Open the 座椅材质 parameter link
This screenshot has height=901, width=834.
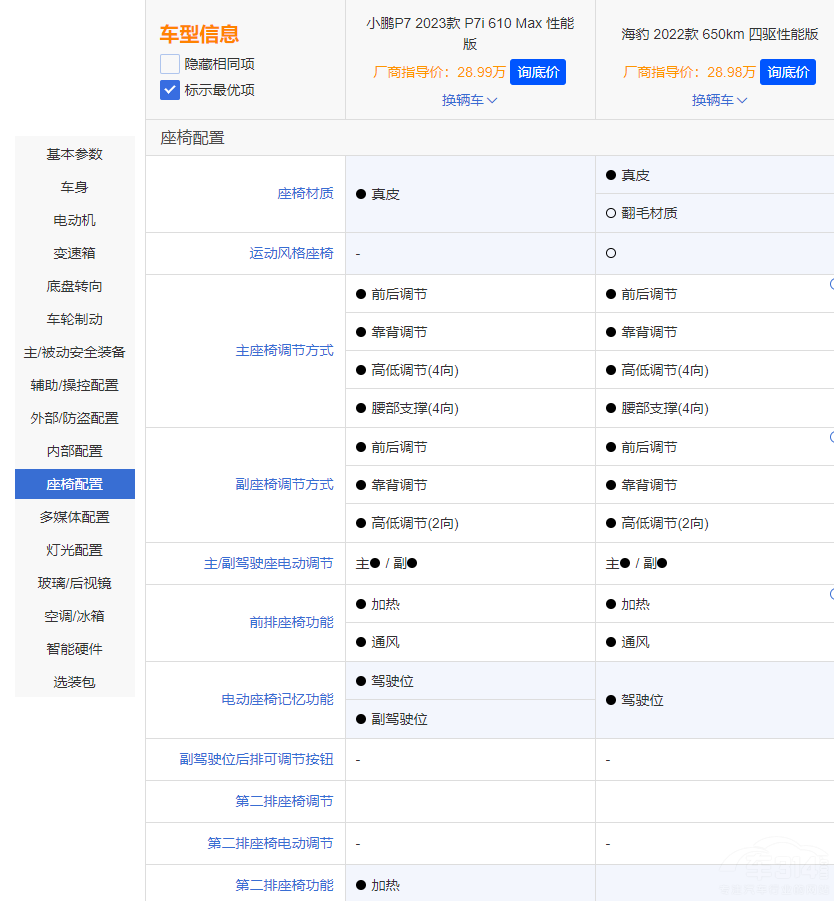click(x=306, y=193)
